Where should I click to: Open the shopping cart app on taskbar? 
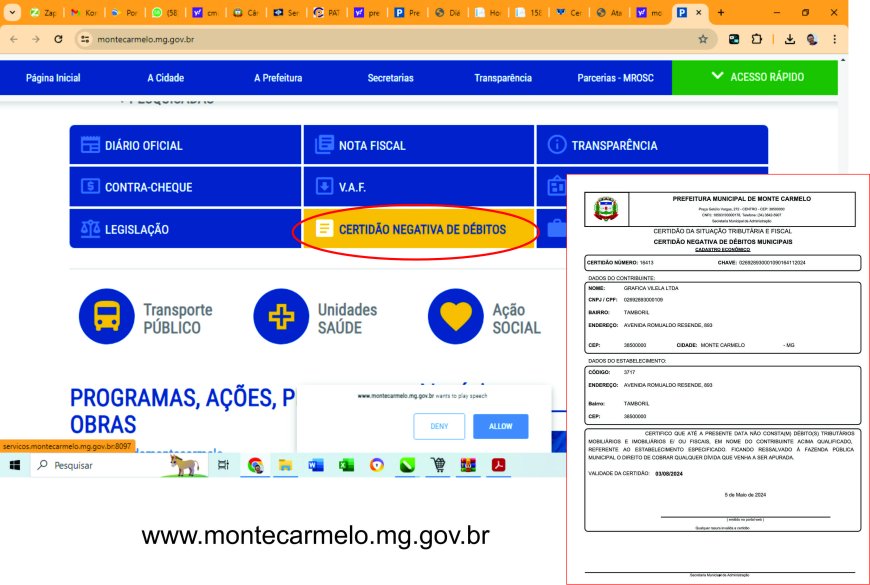tap(438, 465)
